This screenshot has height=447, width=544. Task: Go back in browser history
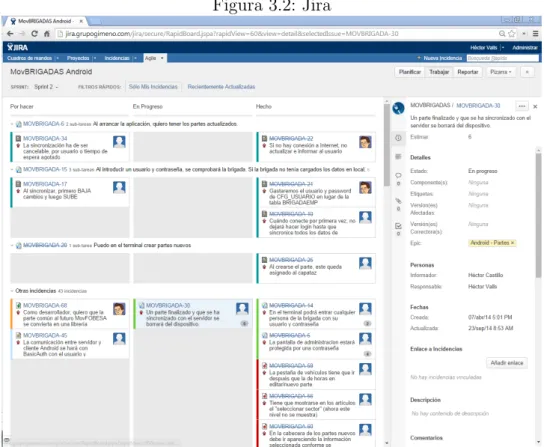point(10,34)
